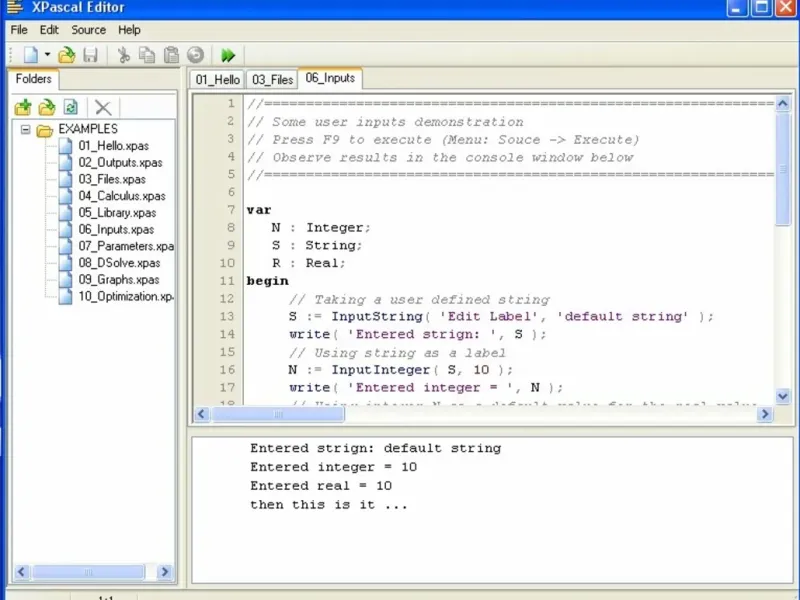
Task: Switch to the 01_Hello tab
Action: [217, 80]
